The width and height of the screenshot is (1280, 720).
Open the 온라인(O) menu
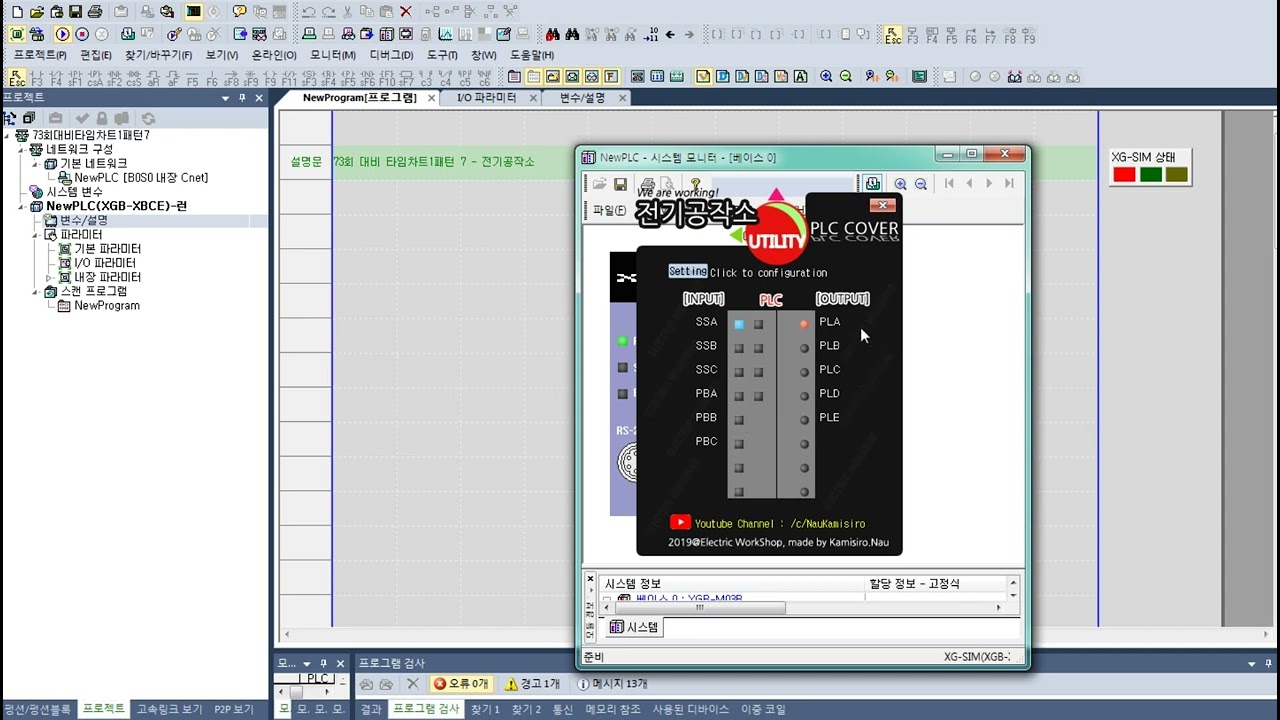click(274, 55)
